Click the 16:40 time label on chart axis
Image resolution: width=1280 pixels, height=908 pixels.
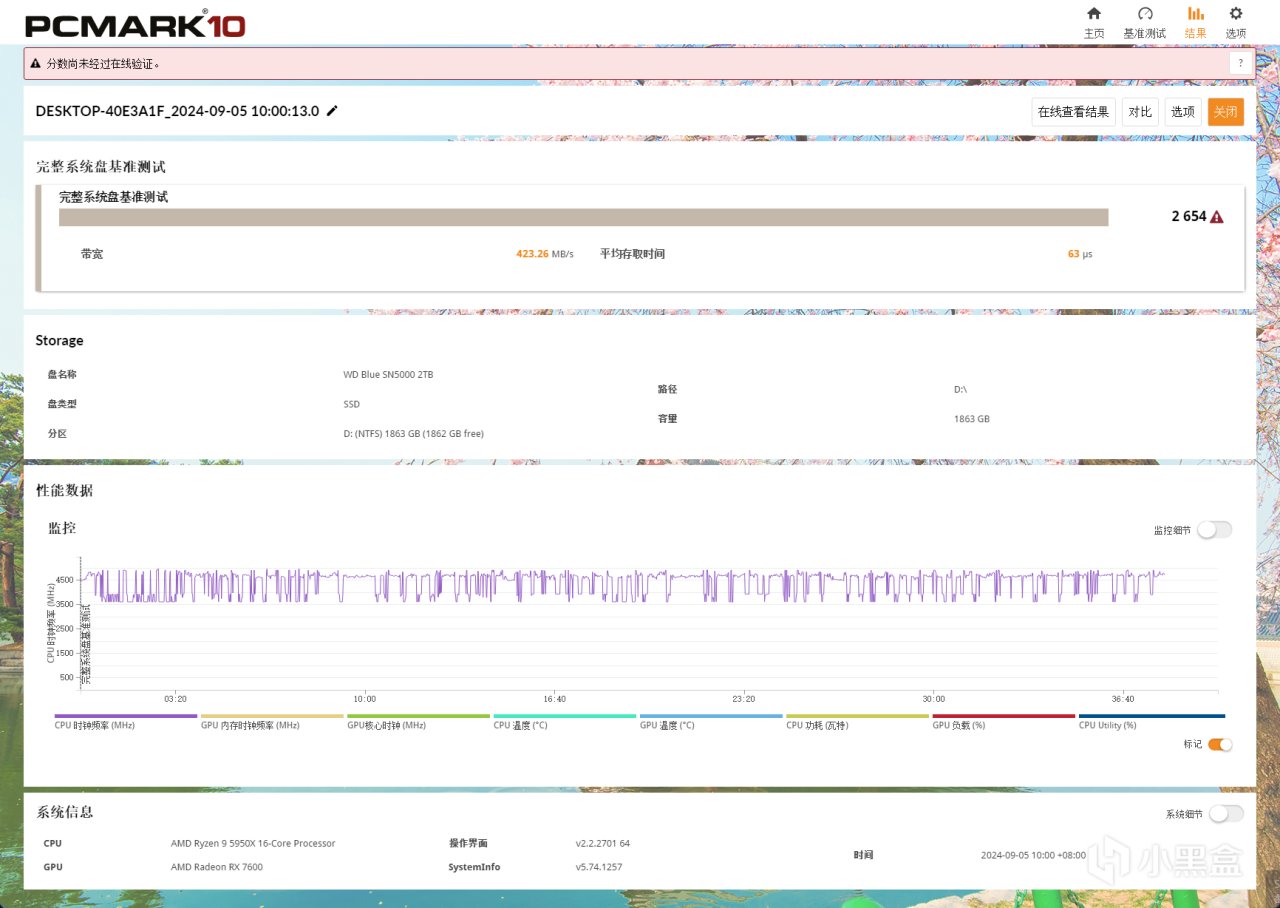pos(554,699)
